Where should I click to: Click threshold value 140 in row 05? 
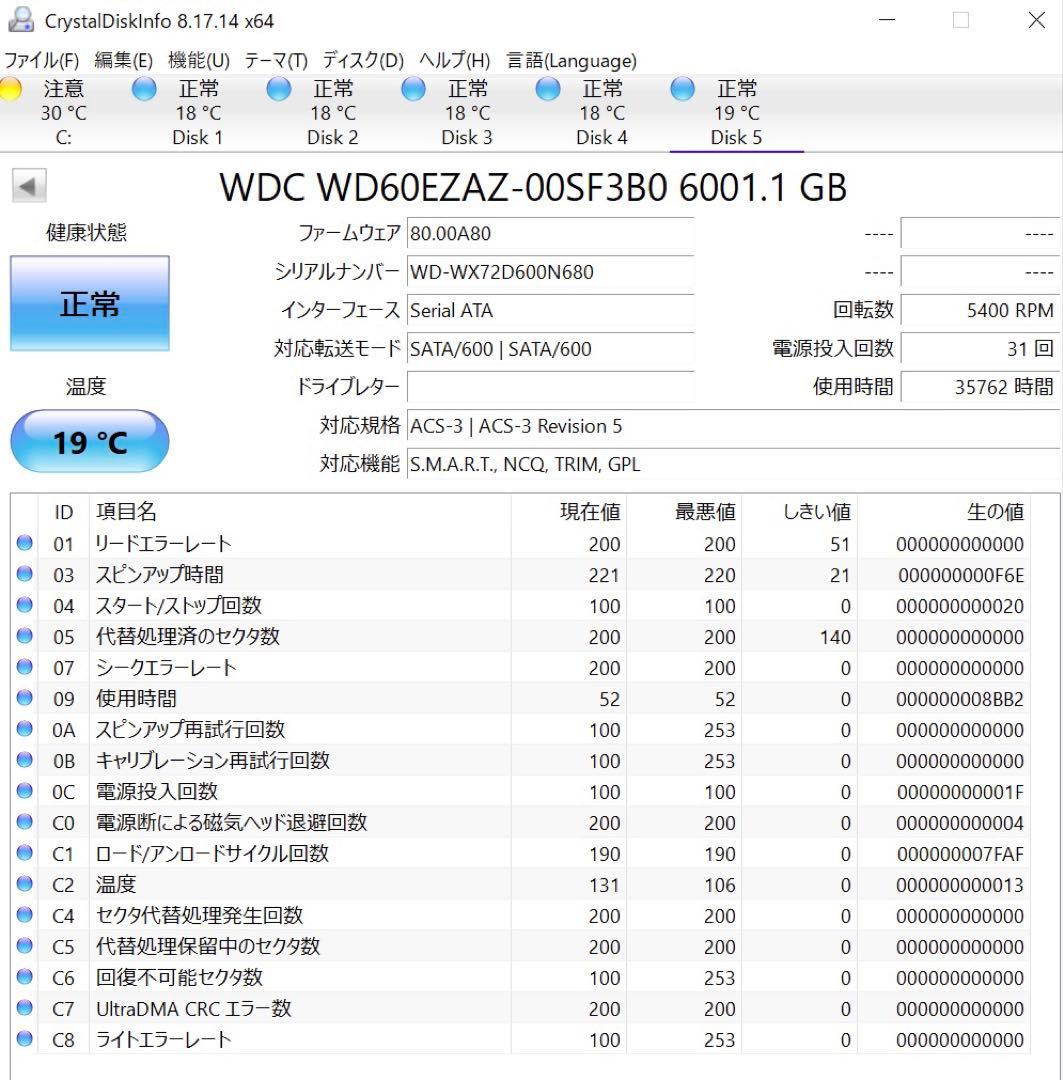(835, 637)
